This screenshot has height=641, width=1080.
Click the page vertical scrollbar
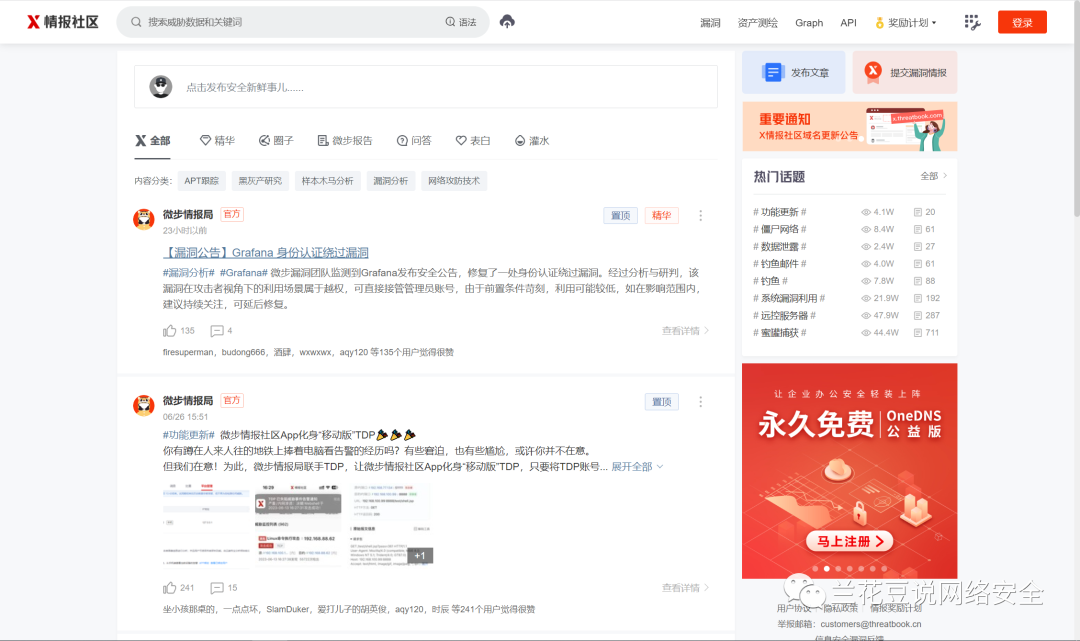(1077, 110)
